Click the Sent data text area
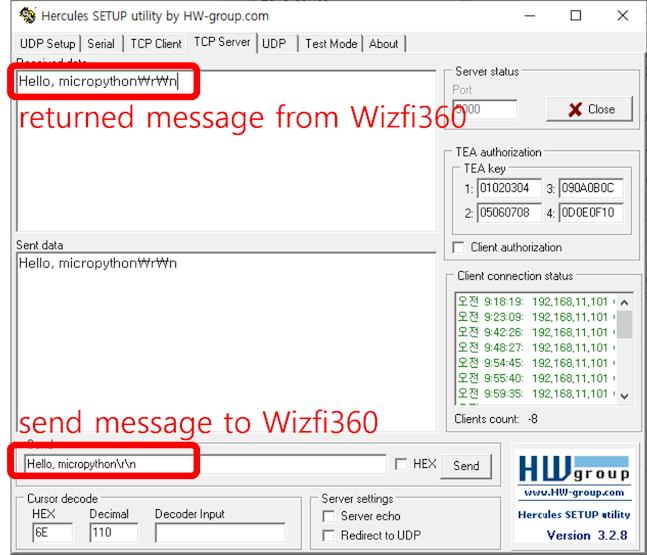This screenshot has width=647, height=555. click(226, 342)
